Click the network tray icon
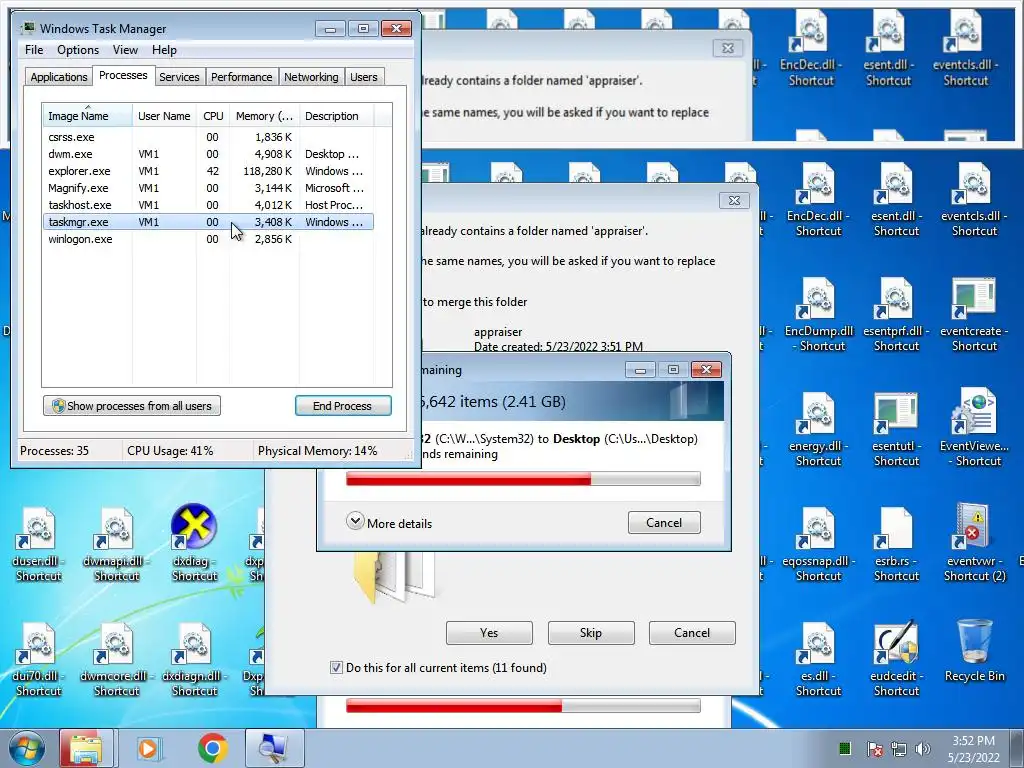 pyautogui.click(x=899, y=749)
